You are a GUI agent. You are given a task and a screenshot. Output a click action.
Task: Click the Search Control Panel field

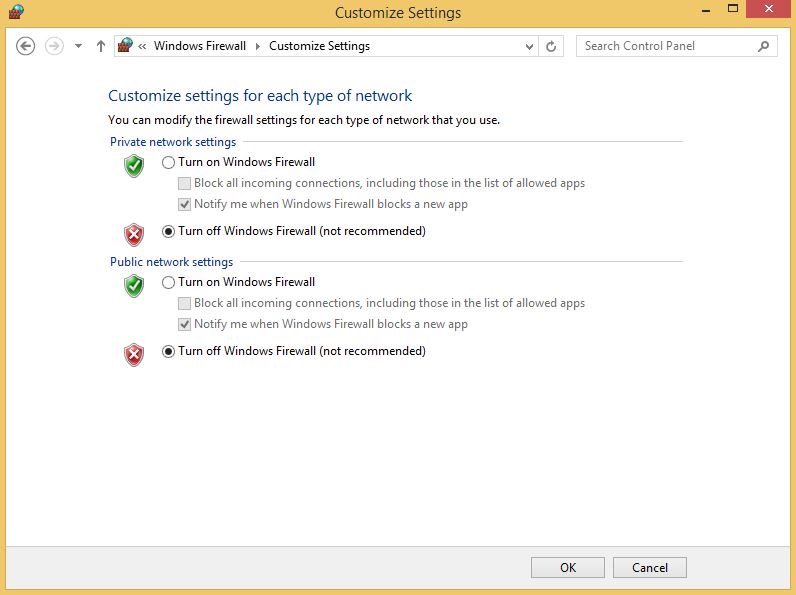click(x=665, y=46)
